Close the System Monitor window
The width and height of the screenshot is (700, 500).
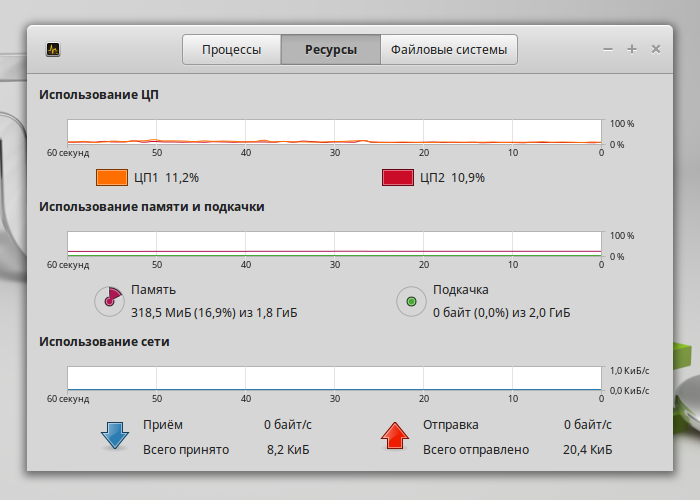tap(655, 49)
